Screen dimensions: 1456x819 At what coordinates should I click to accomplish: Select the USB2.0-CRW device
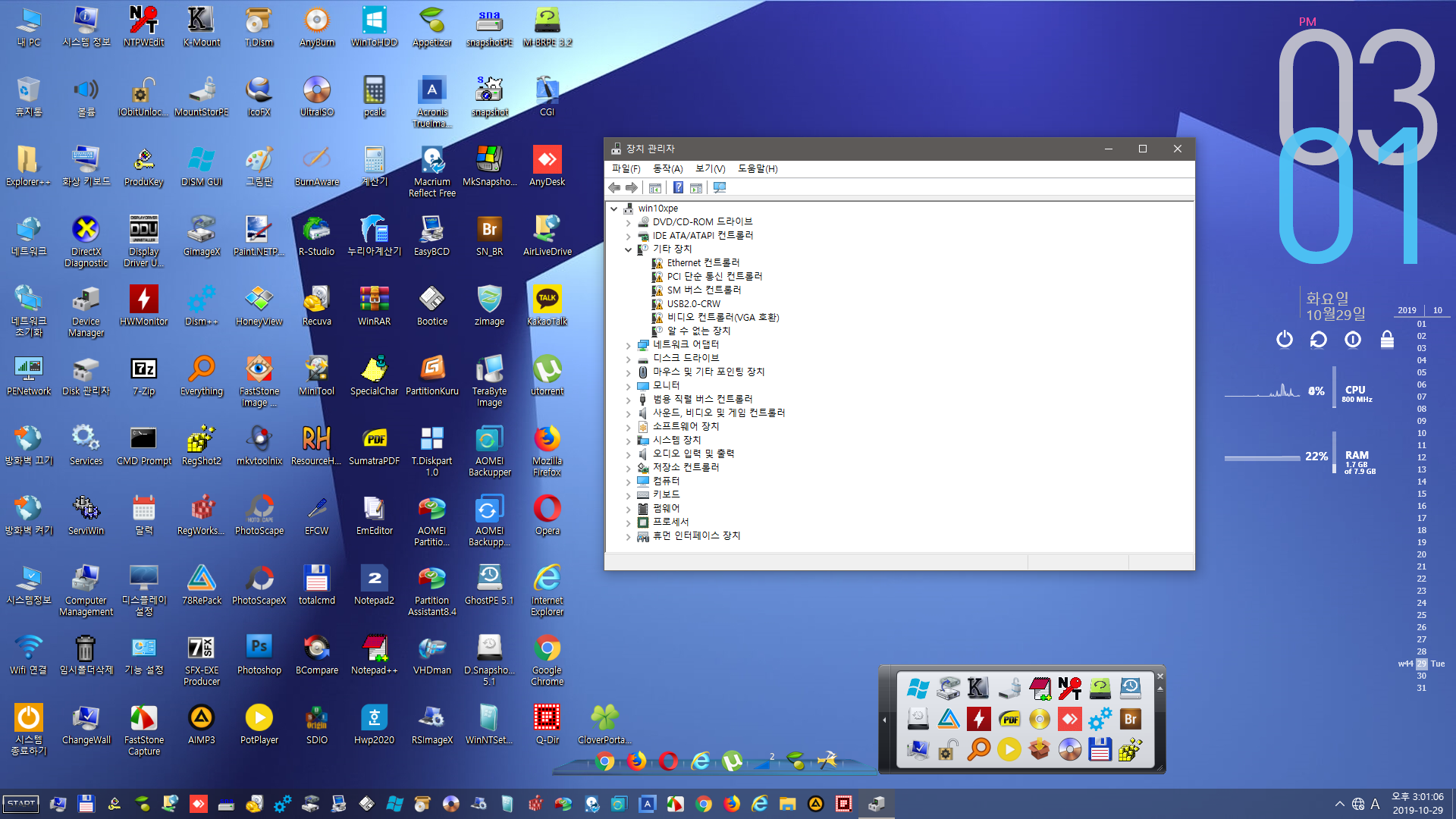click(x=693, y=304)
